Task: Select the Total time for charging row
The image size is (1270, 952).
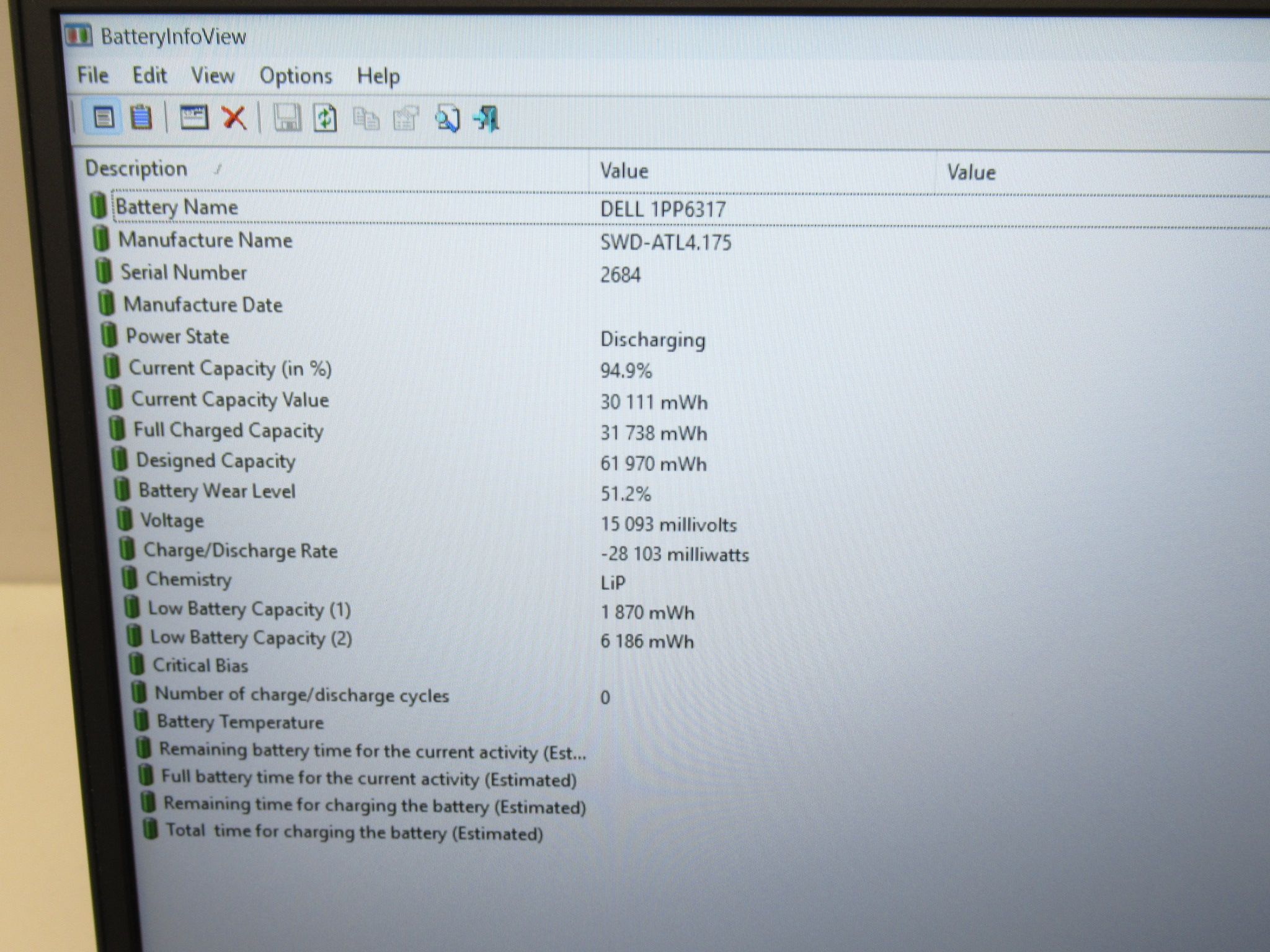Action: 354,832
